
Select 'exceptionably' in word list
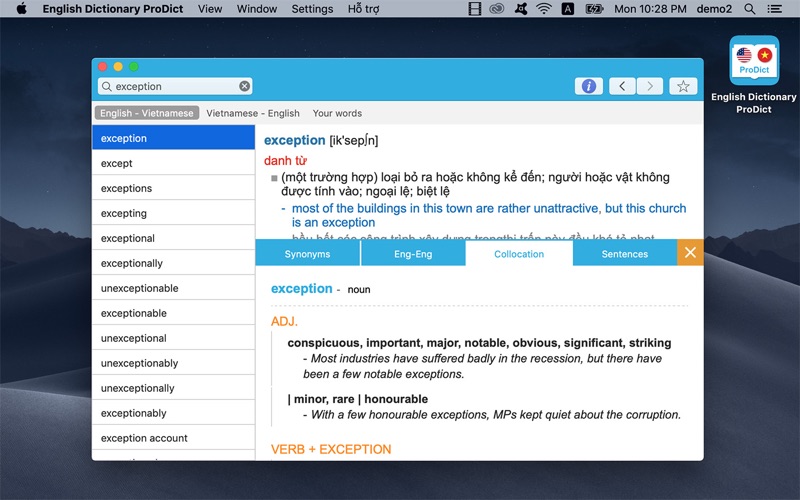point(173,413)
